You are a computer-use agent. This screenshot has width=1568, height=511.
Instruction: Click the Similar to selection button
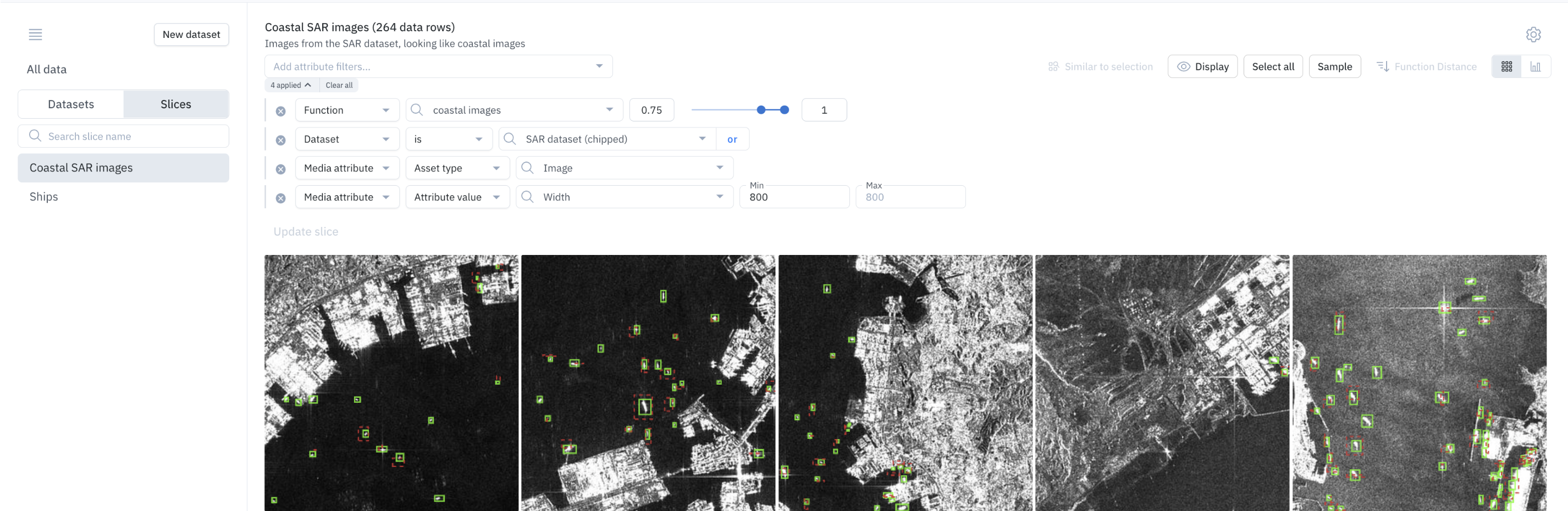[1101, 66]
